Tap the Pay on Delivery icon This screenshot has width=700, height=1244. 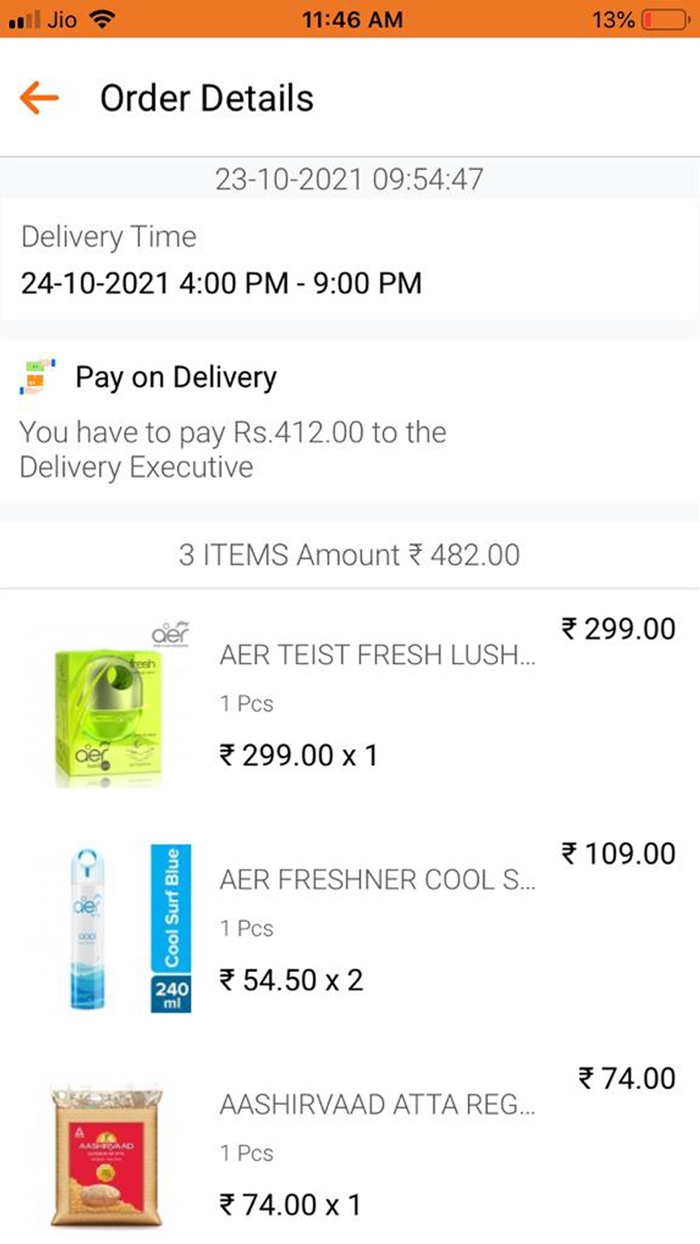pos(40,377)
